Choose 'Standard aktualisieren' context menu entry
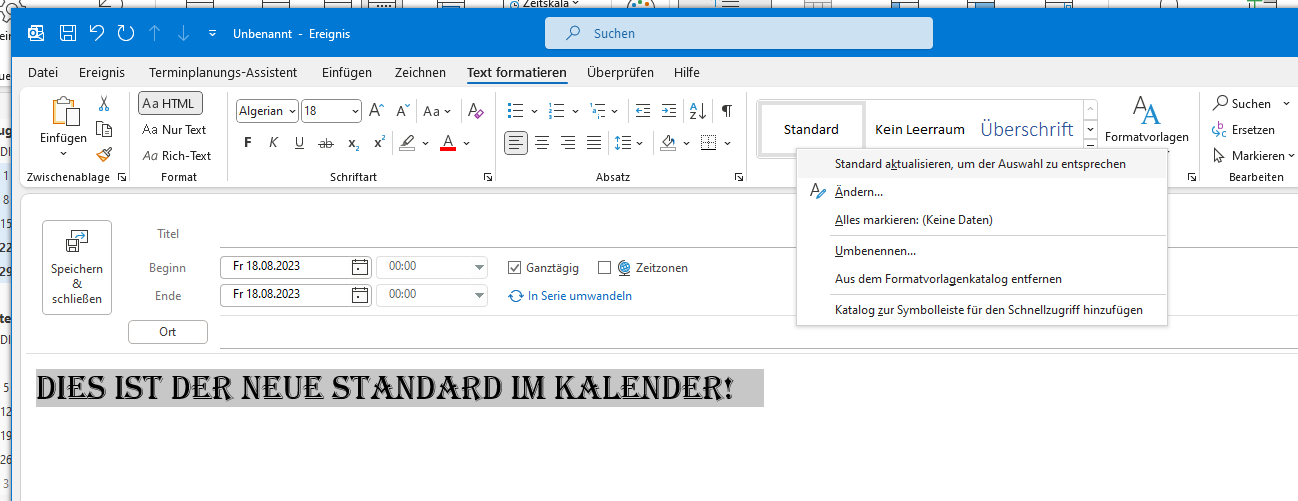 coord(982,163)
